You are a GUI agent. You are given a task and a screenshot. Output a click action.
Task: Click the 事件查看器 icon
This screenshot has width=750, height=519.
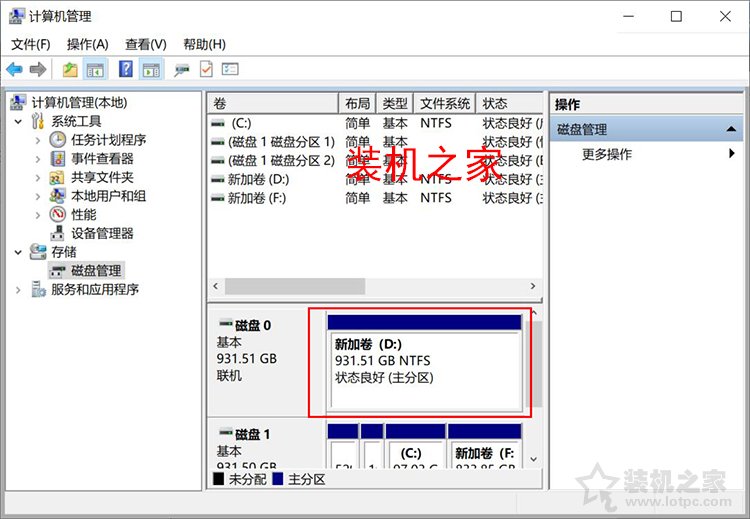point(57,158)
